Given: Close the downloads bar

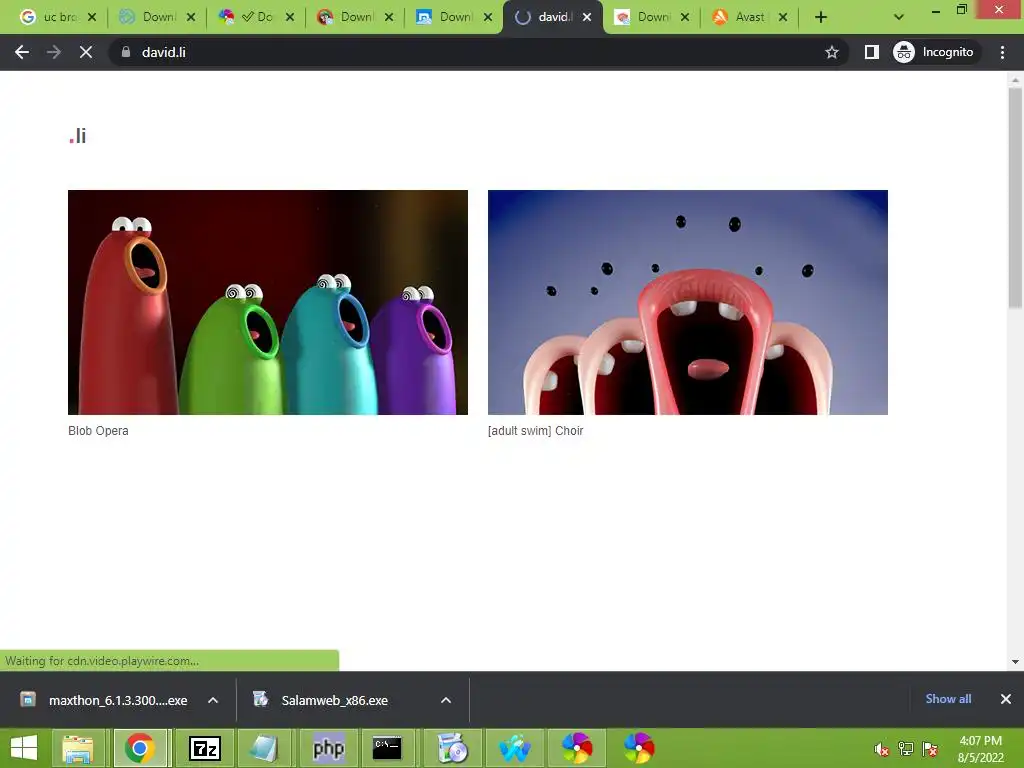Looking at the screenshot, I should [x=1006, y=699].
